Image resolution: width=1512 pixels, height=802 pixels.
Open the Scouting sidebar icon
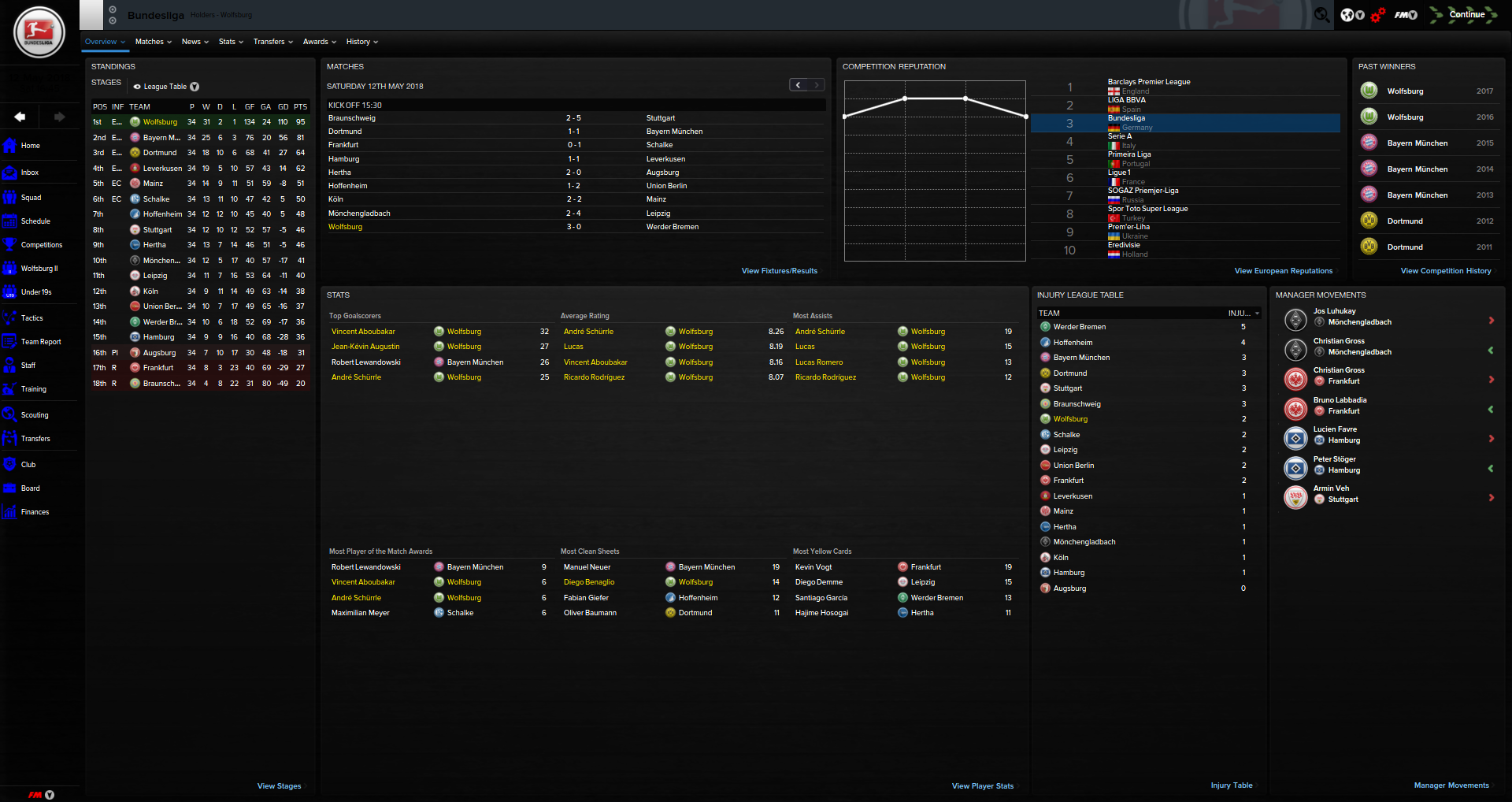tap(9, 414)
